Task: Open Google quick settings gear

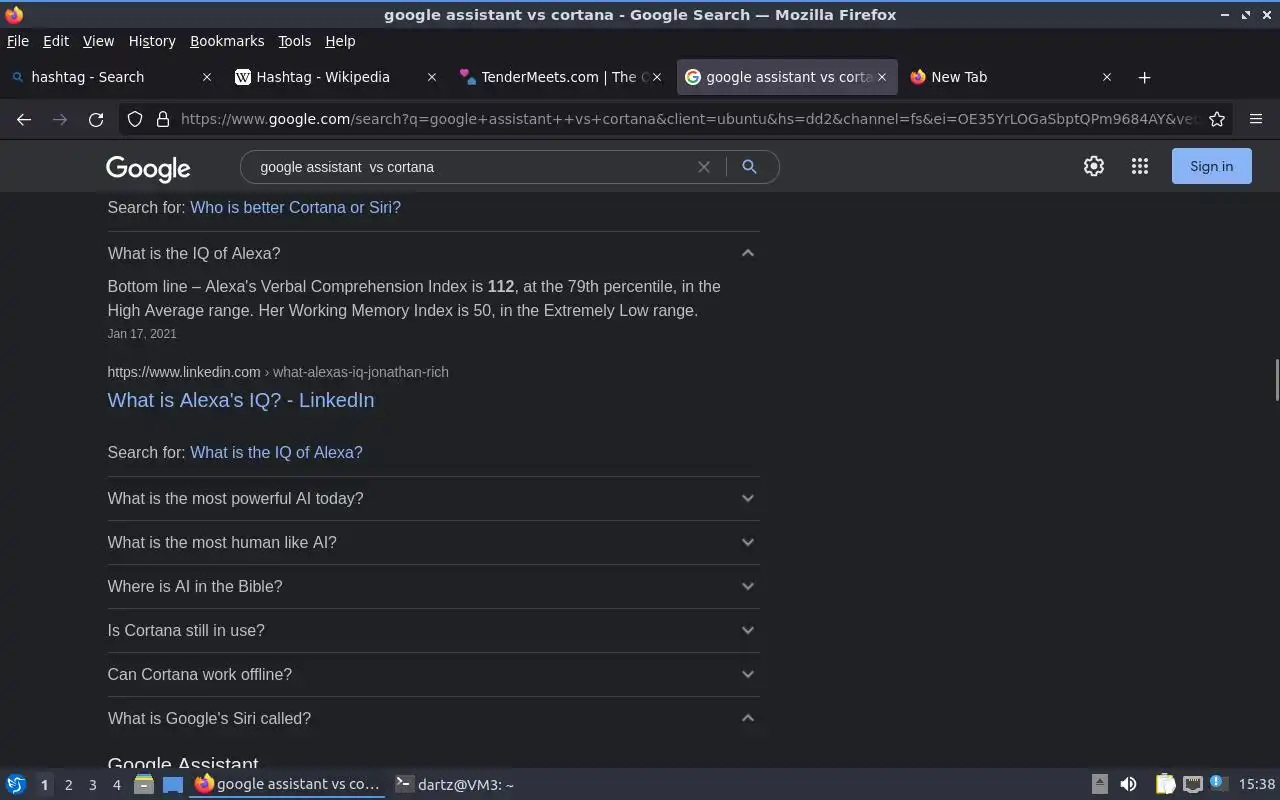Action: [x=1094, y=166]
